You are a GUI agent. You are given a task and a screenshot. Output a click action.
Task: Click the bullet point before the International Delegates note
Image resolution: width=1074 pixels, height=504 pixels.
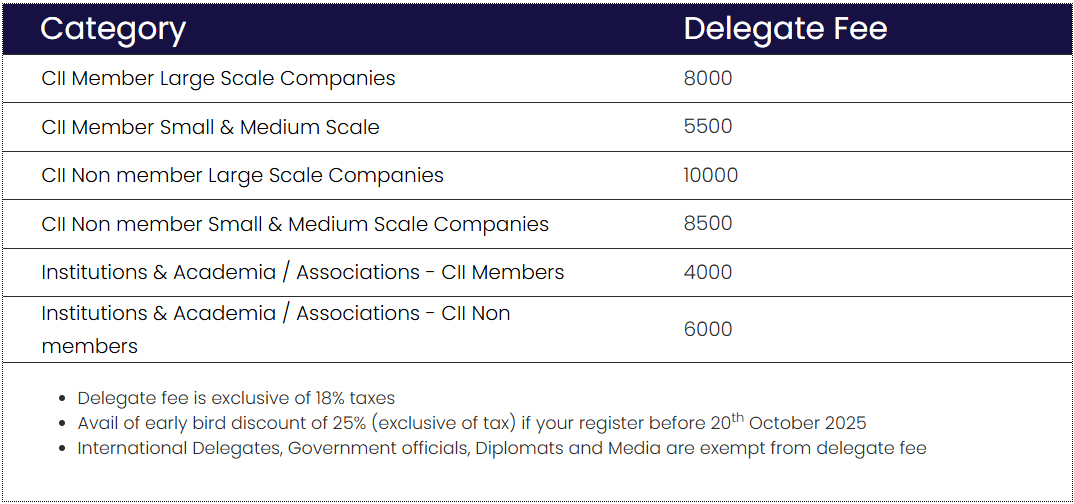[x=63, y=449]
